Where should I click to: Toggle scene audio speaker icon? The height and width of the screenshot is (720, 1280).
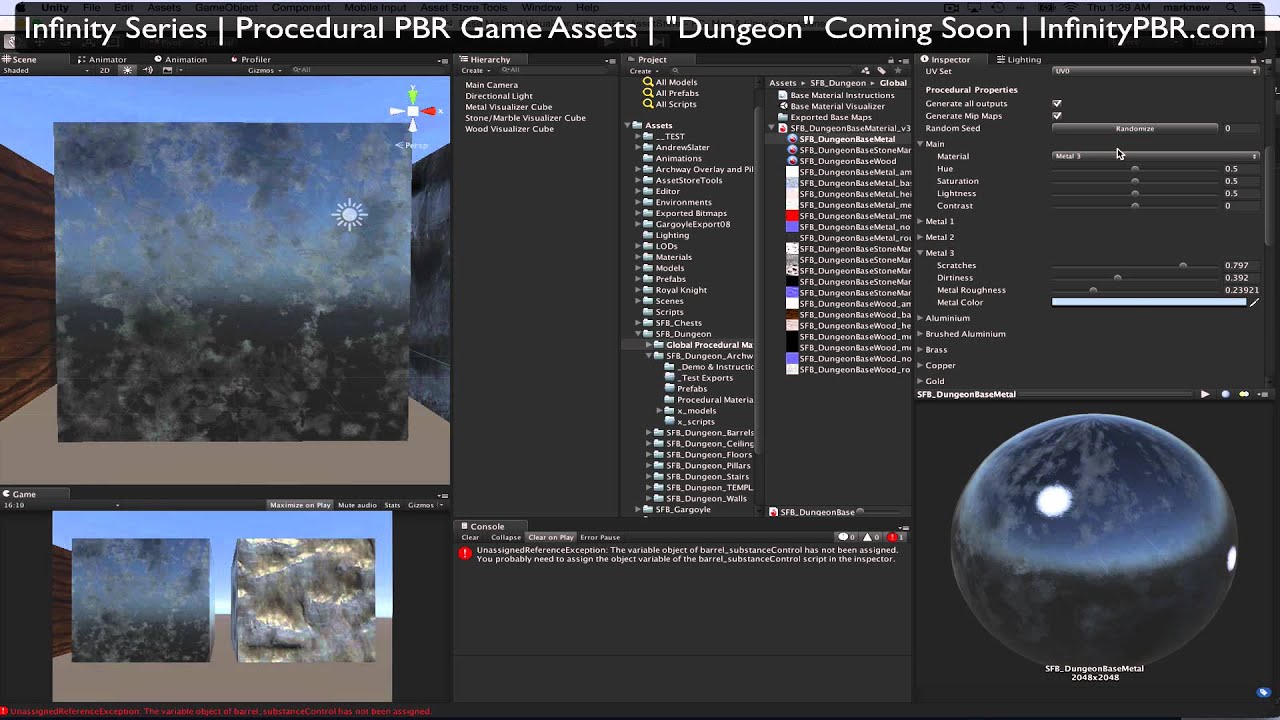point(148,70)
